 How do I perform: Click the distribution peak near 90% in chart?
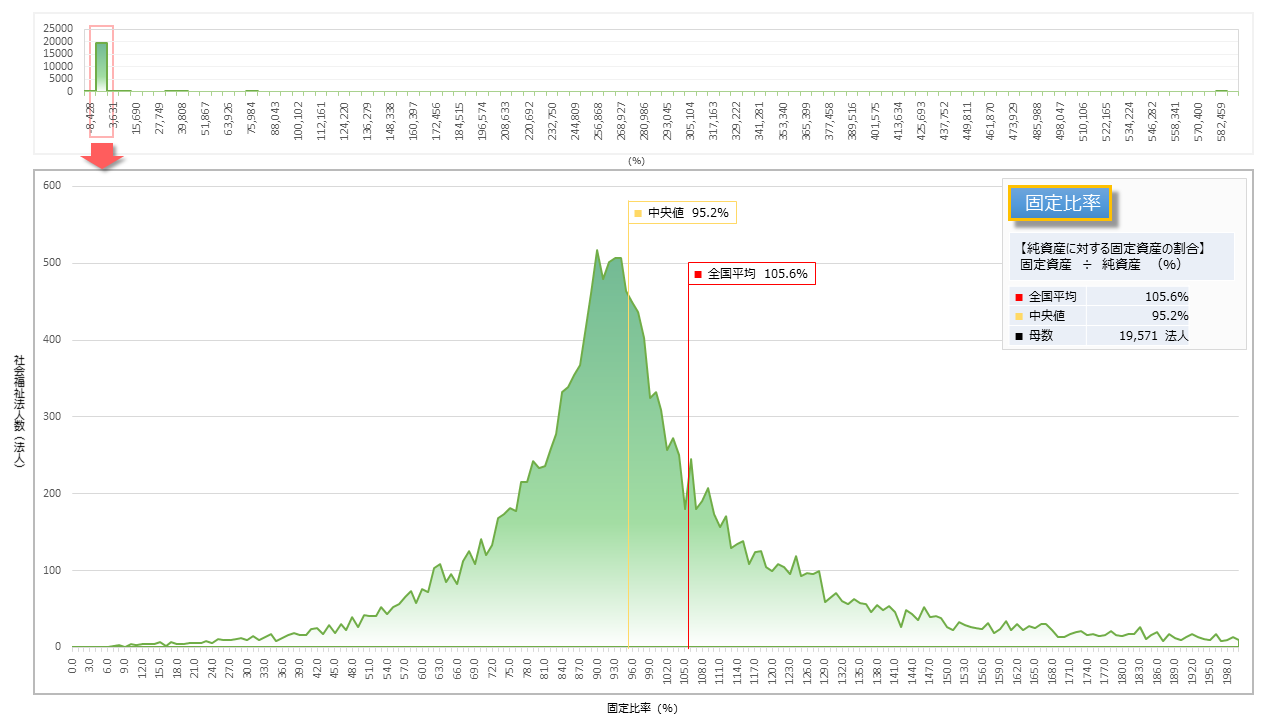[597, 250]
